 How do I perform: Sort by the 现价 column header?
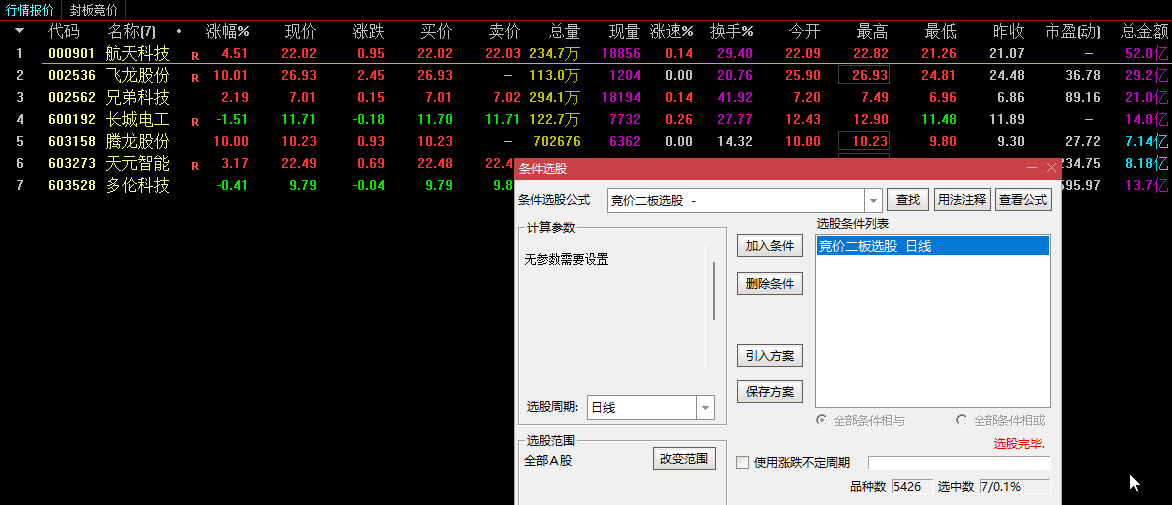point(300,31)
